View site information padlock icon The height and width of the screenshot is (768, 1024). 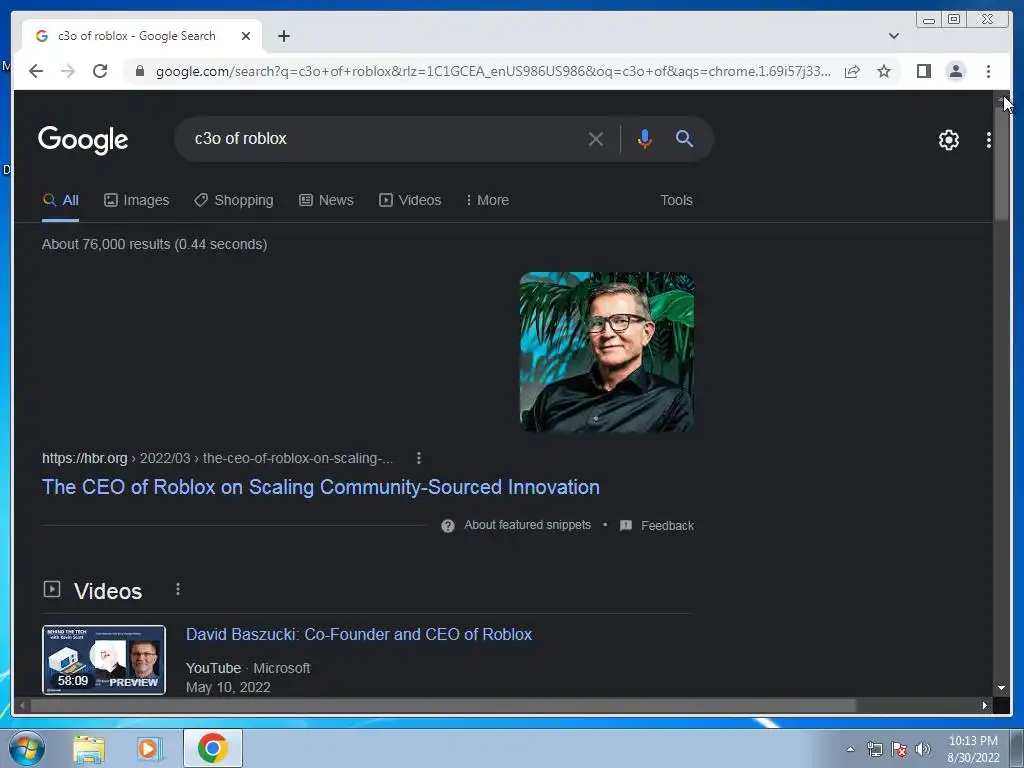point(140,71)
